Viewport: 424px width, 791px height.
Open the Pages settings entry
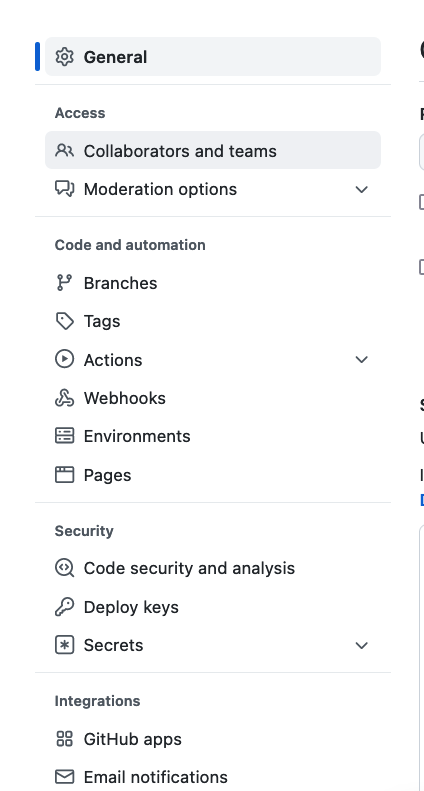[213, 475]
